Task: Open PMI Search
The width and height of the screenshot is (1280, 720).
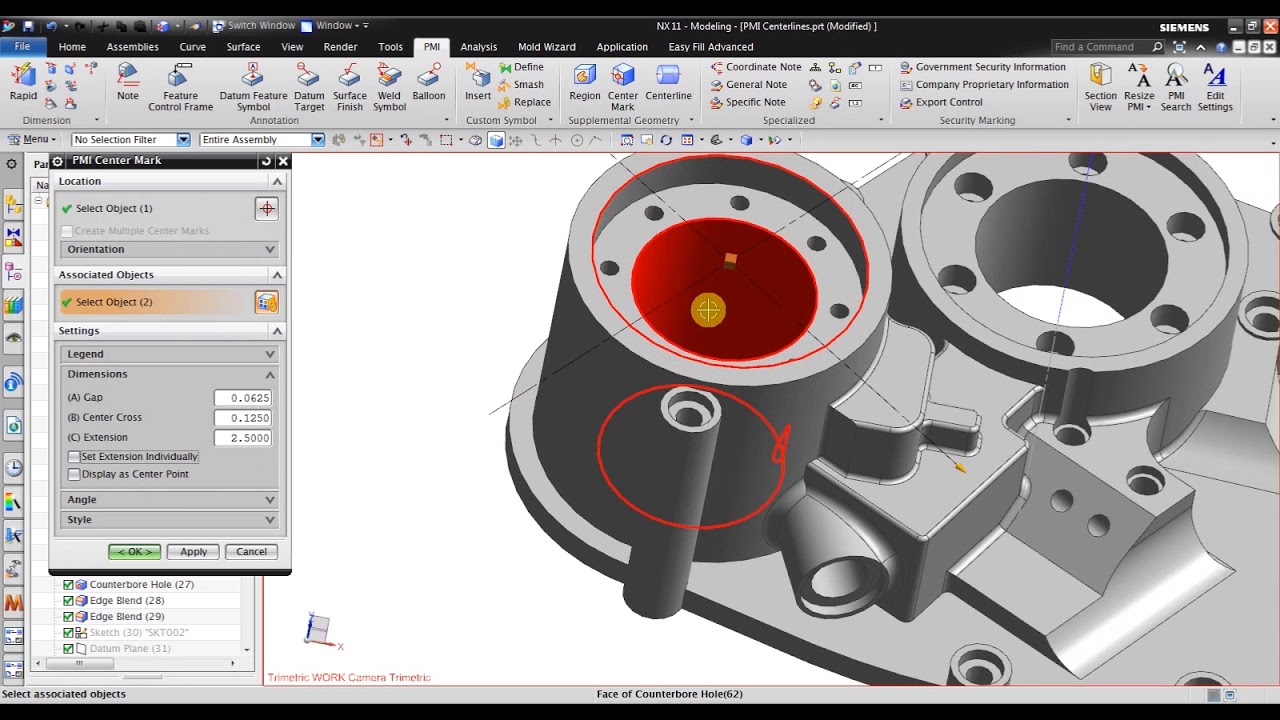Action: [1176, 88]
